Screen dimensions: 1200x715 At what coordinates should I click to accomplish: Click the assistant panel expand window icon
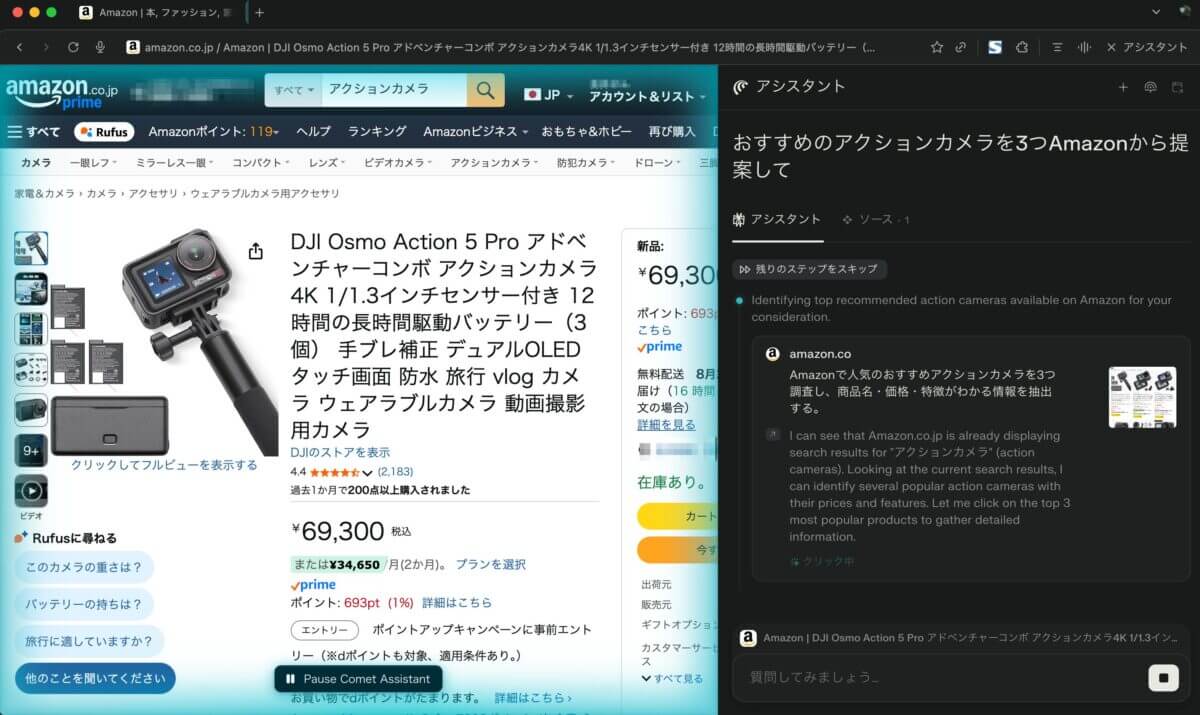pyautogui.click(x=1177, y=87)
